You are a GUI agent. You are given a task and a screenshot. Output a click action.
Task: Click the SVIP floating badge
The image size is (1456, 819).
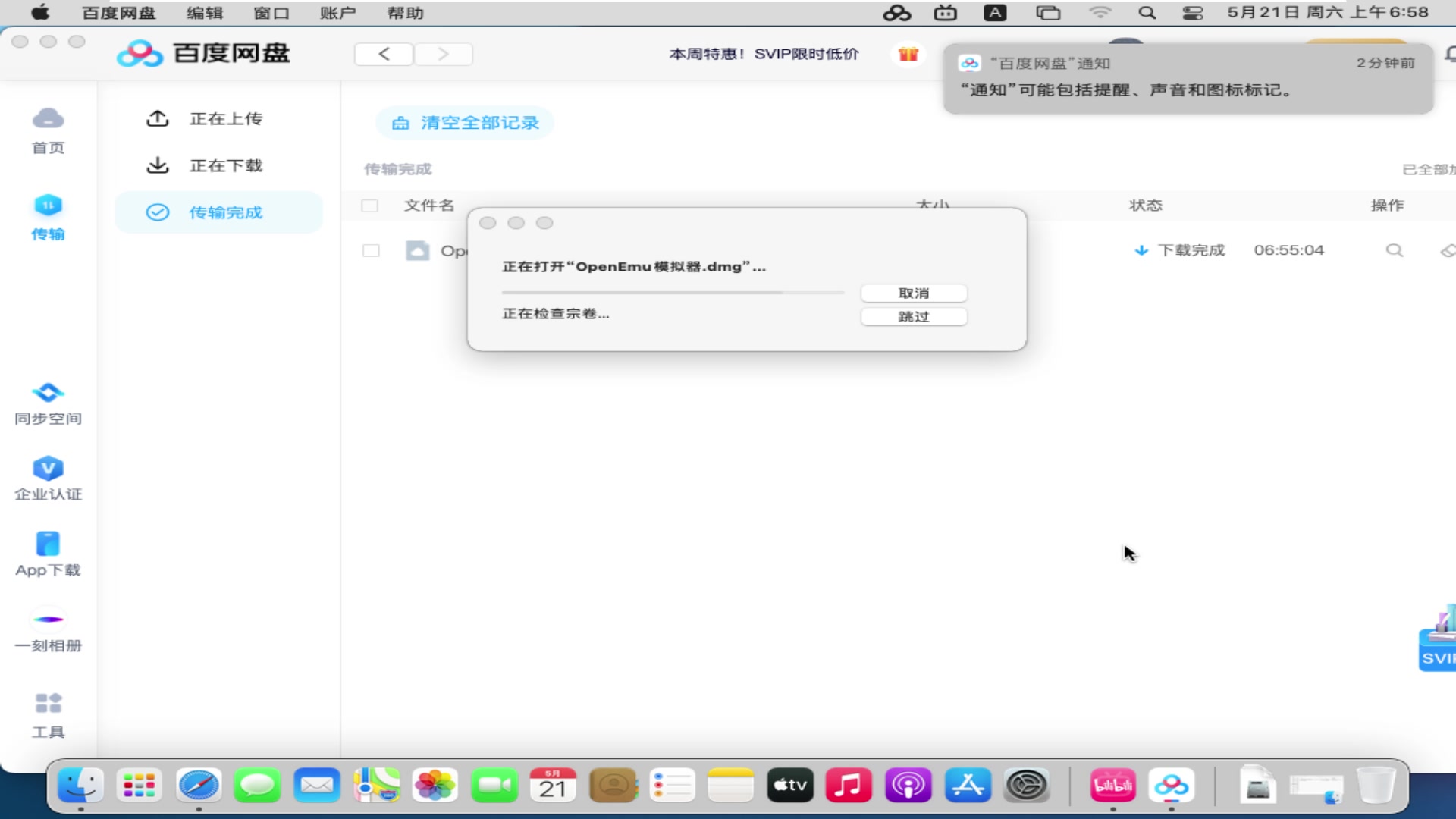(1438, 639)
